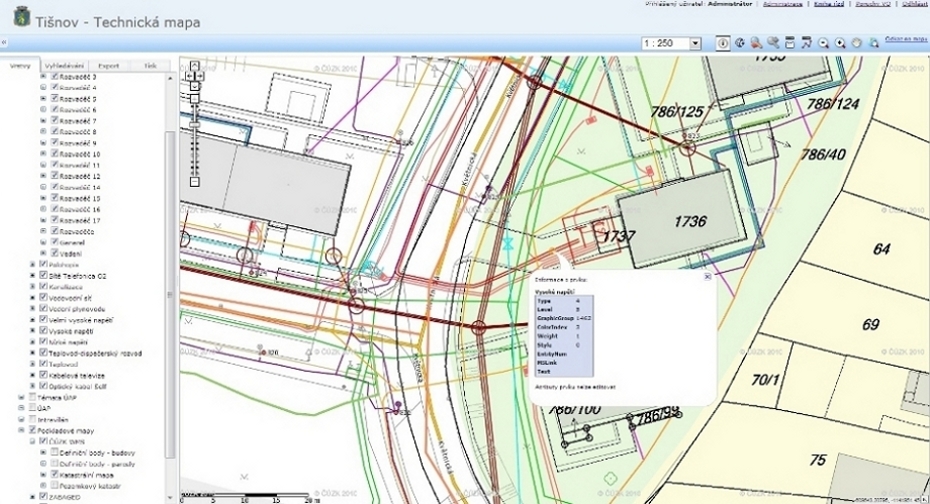Click the map pan-up arrow button
Image resolution: width=930 pixels, height=504 pixels.
(195, 64)
